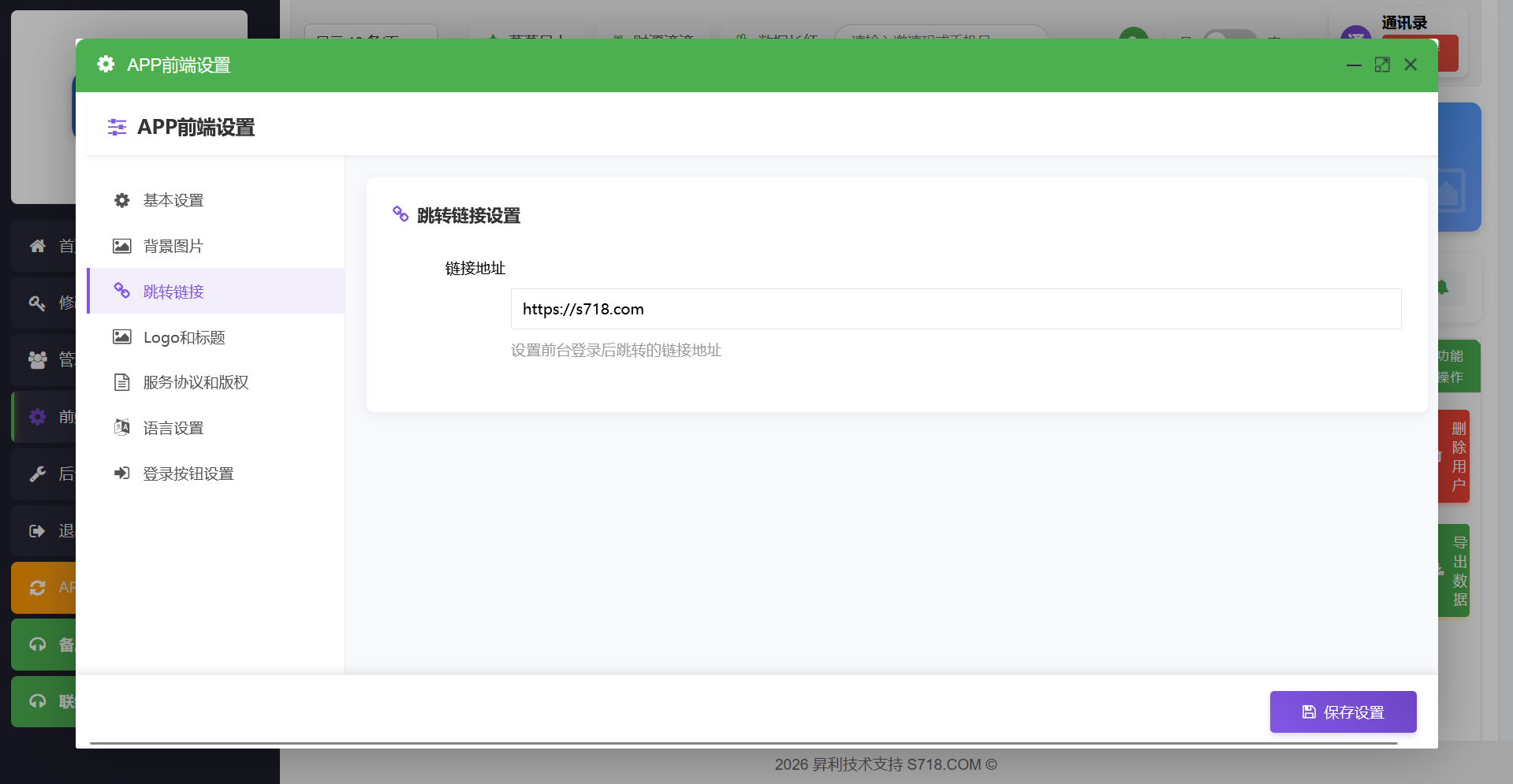The width and height of the screenshot is (1513, 784).
Task: Minimize the APP前端设置 dialog
Action: (x=1354, y=65)
